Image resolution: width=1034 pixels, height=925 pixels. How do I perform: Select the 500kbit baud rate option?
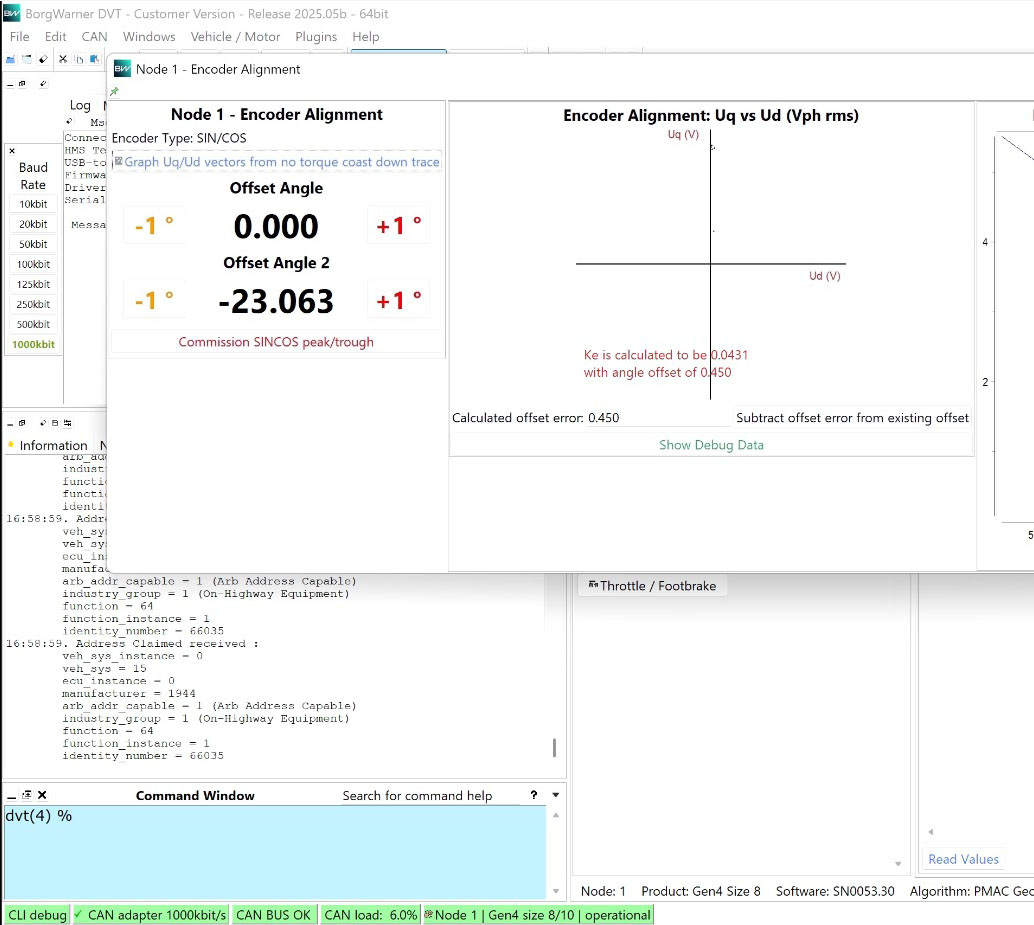point(33,324)
